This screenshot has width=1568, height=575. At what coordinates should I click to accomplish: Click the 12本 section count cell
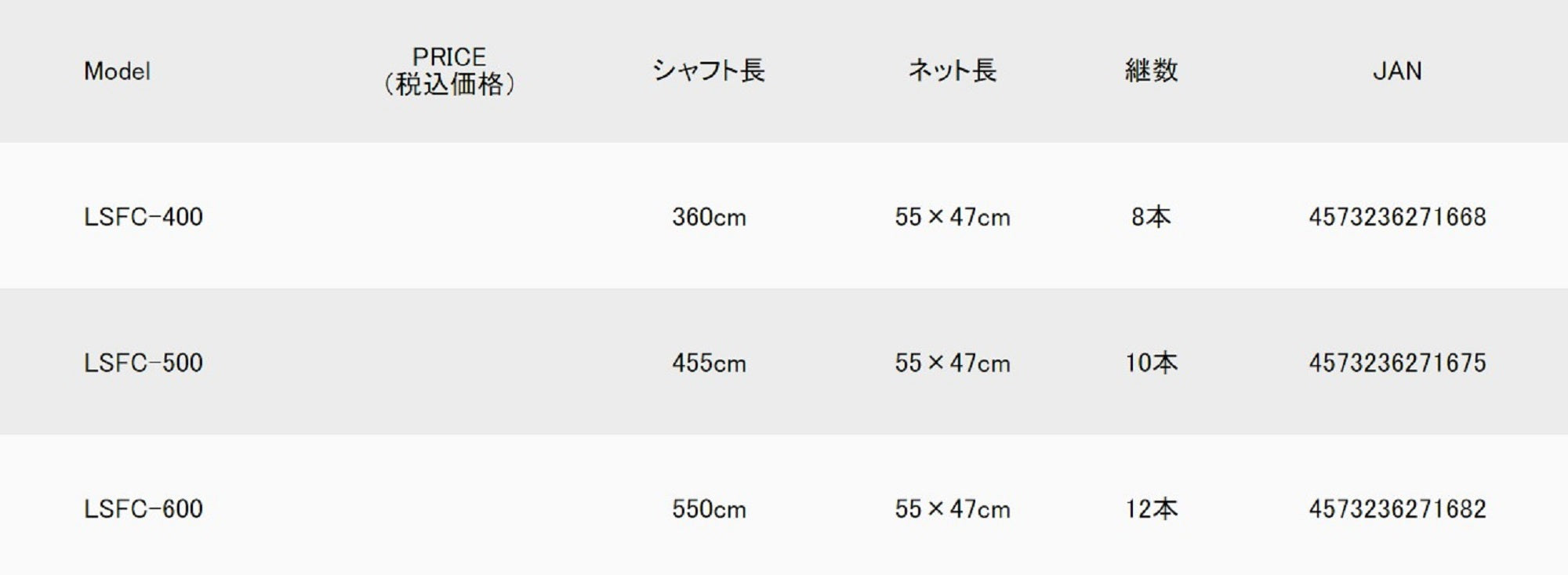coord(1151,509)
